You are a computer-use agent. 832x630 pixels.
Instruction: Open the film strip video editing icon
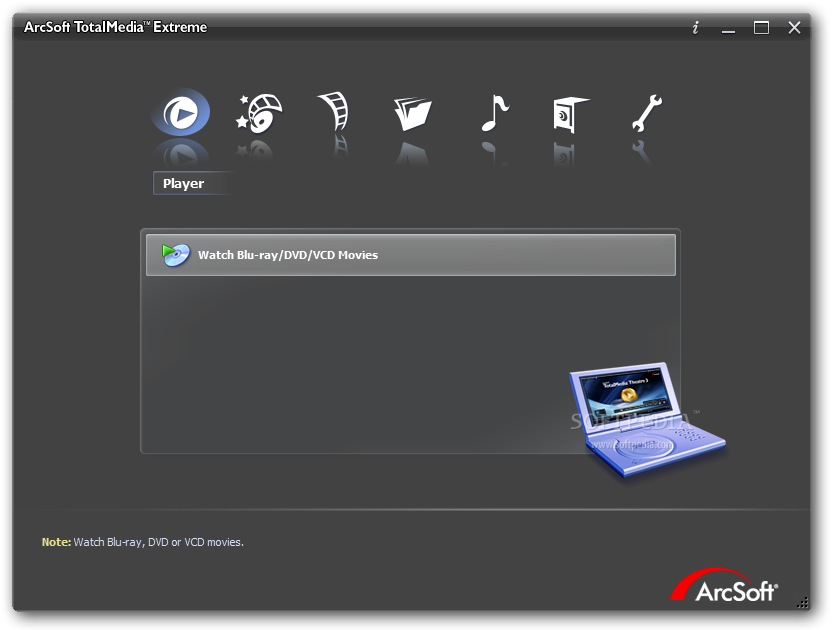tap(334, 111)
